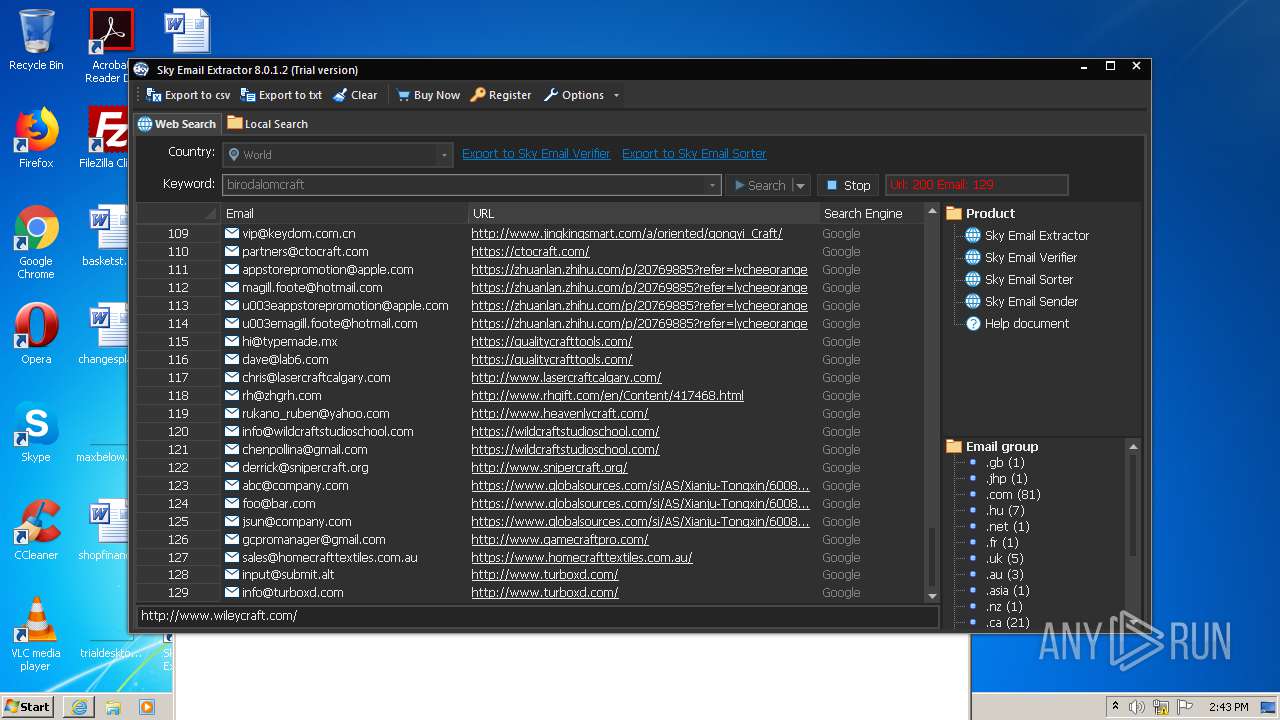Open the Search button's dropdown arrow
Image resolution: width=1280 pixels, height=720 pixels.
(800, 185)
